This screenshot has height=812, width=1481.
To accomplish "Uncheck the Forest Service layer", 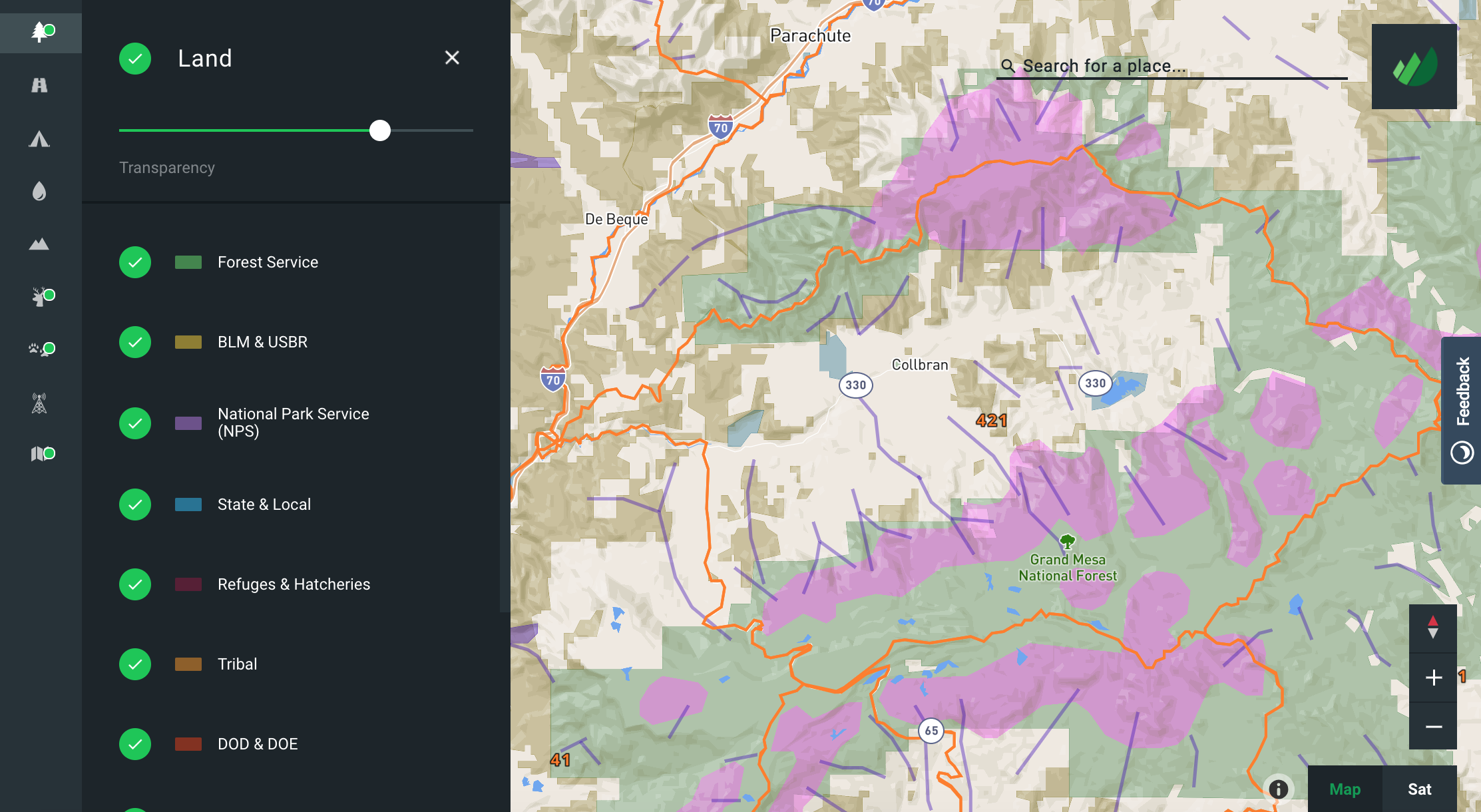I will tap(135, 262).
